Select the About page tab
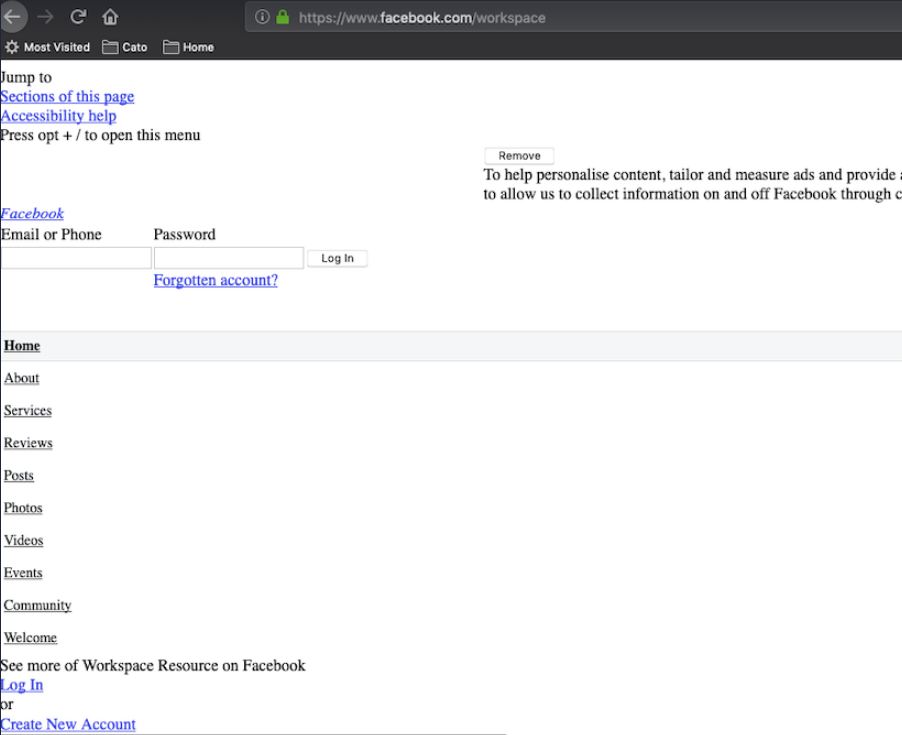 tap(21, 378)
